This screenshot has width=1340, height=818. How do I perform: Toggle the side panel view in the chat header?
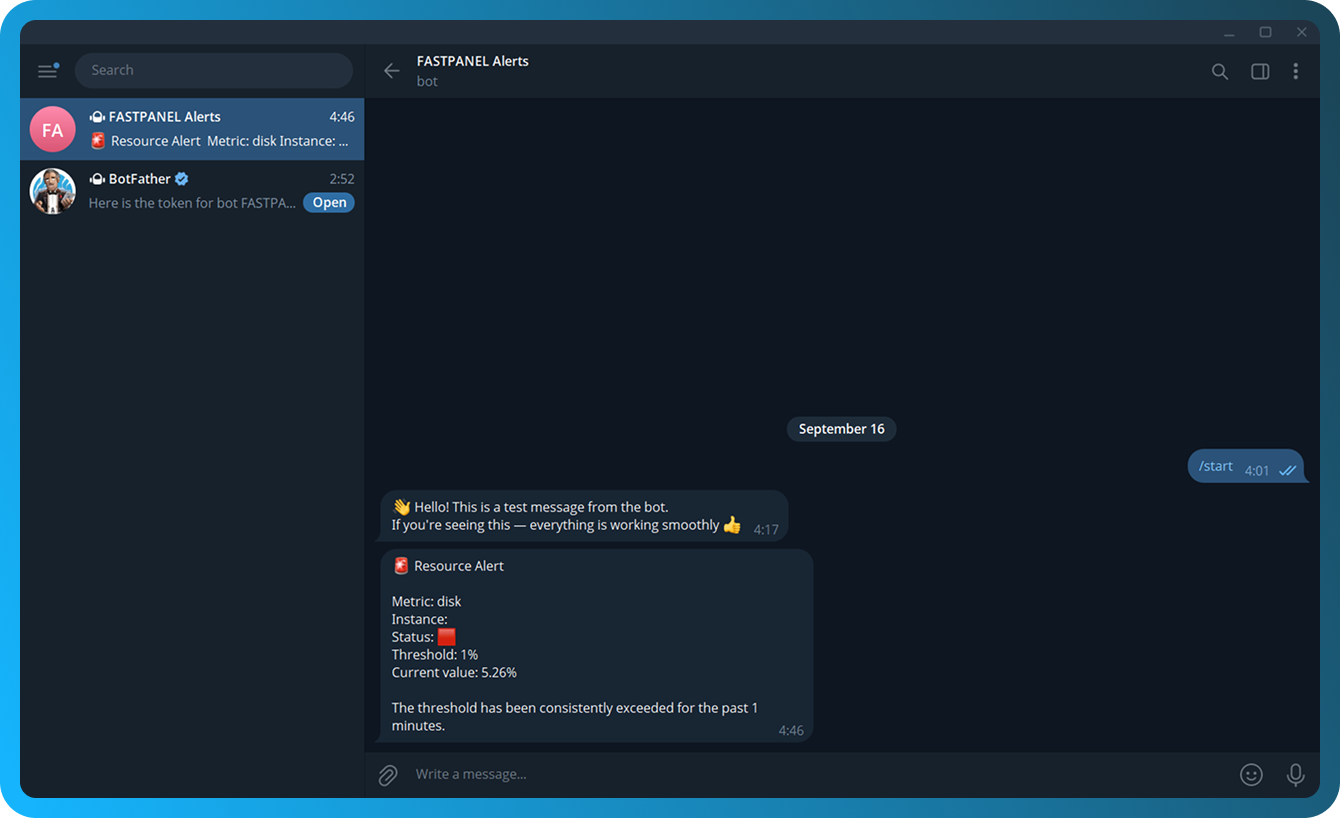point(1259,71)
